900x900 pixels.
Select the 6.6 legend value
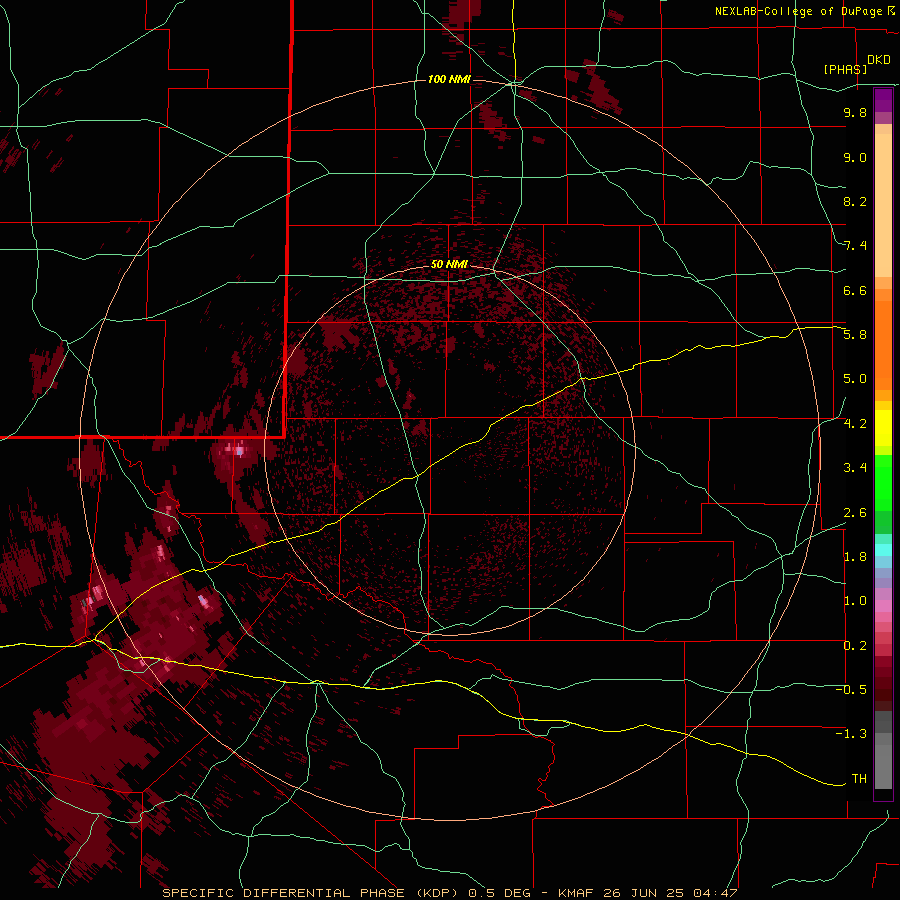click(x=855, y=290)
